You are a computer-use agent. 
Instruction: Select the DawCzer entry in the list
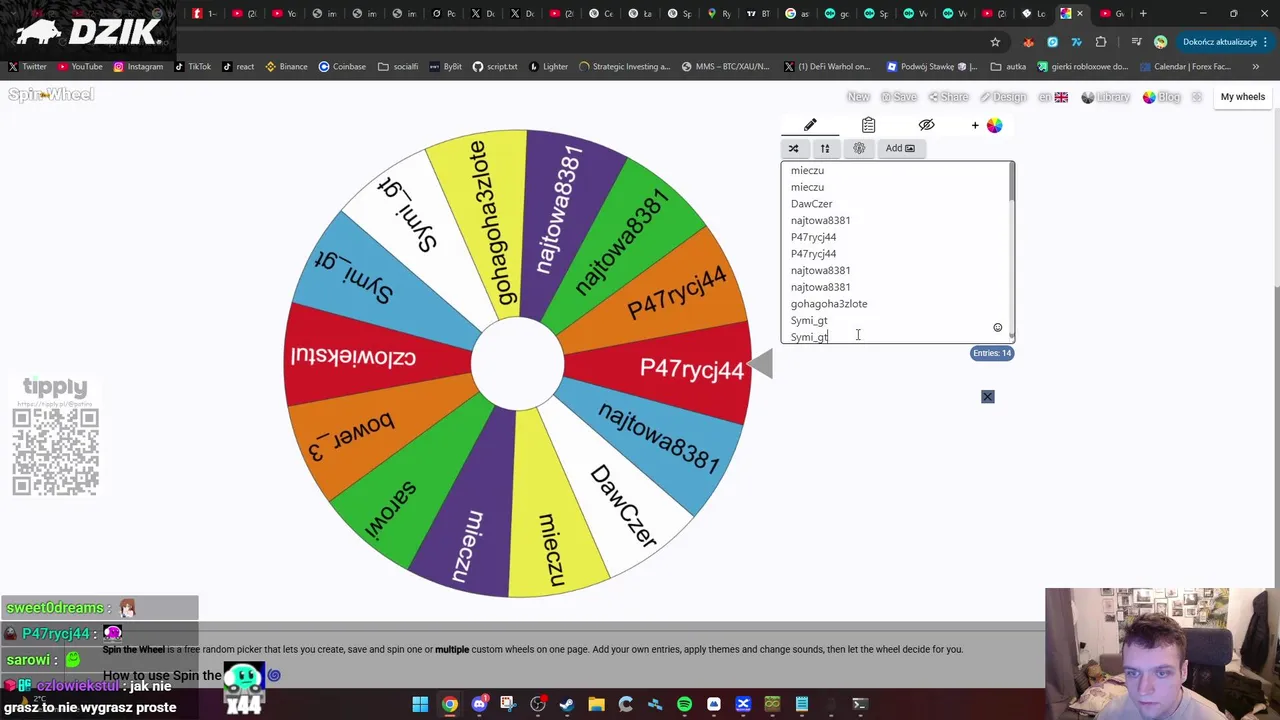[x=811, y=204]
